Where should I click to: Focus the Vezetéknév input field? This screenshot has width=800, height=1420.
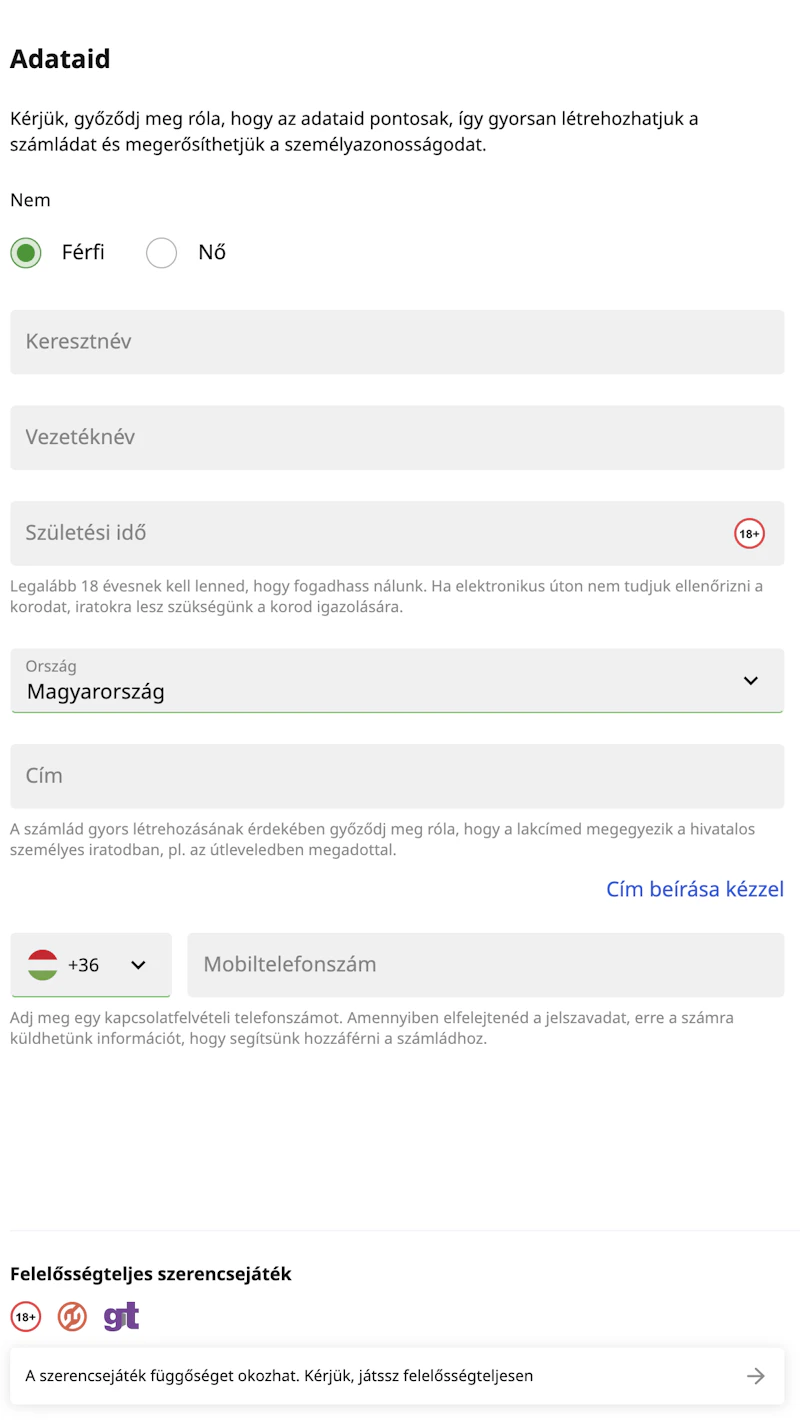pos(397,438)
